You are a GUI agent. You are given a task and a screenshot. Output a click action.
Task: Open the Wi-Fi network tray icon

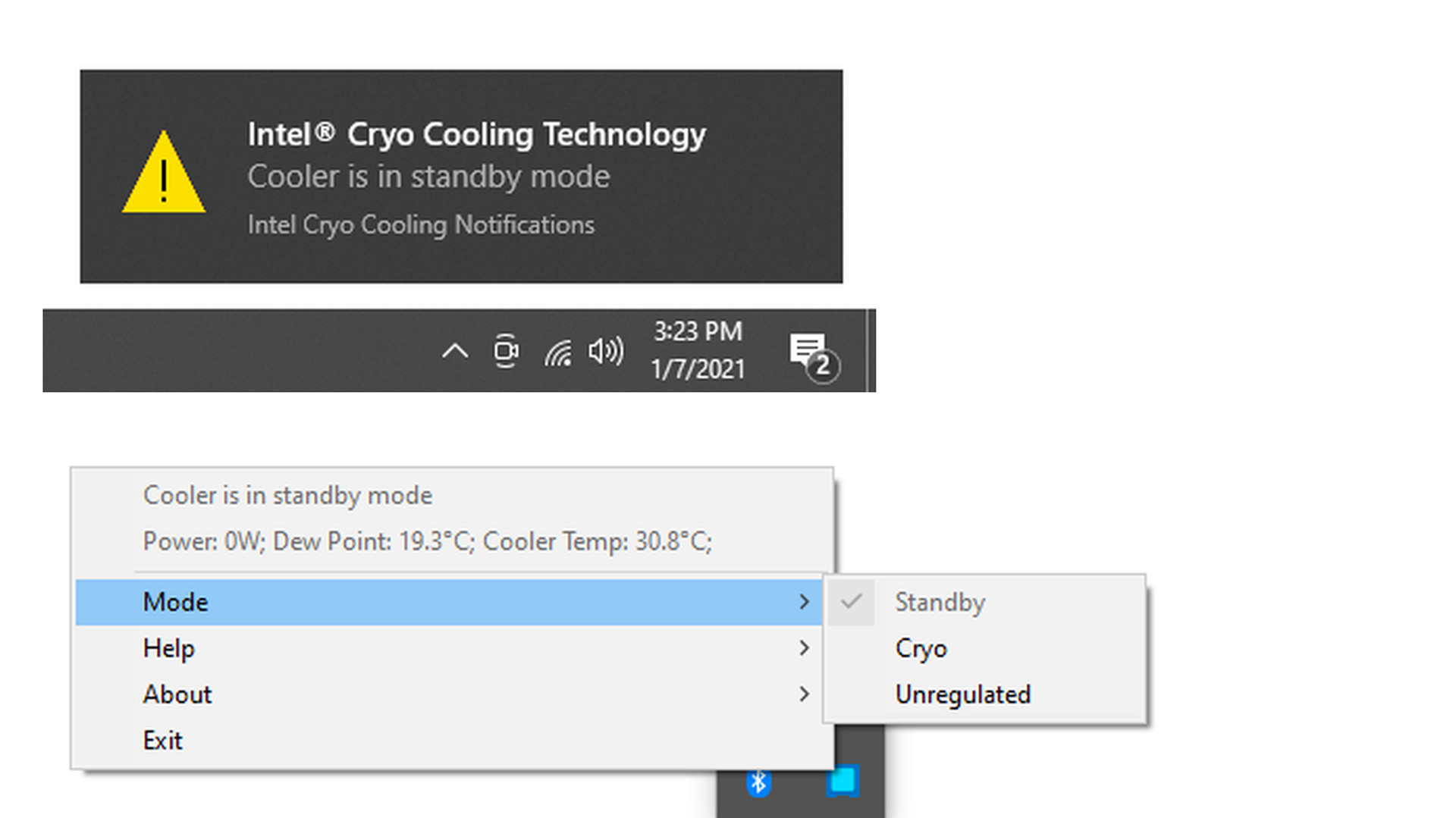[558, 353]
